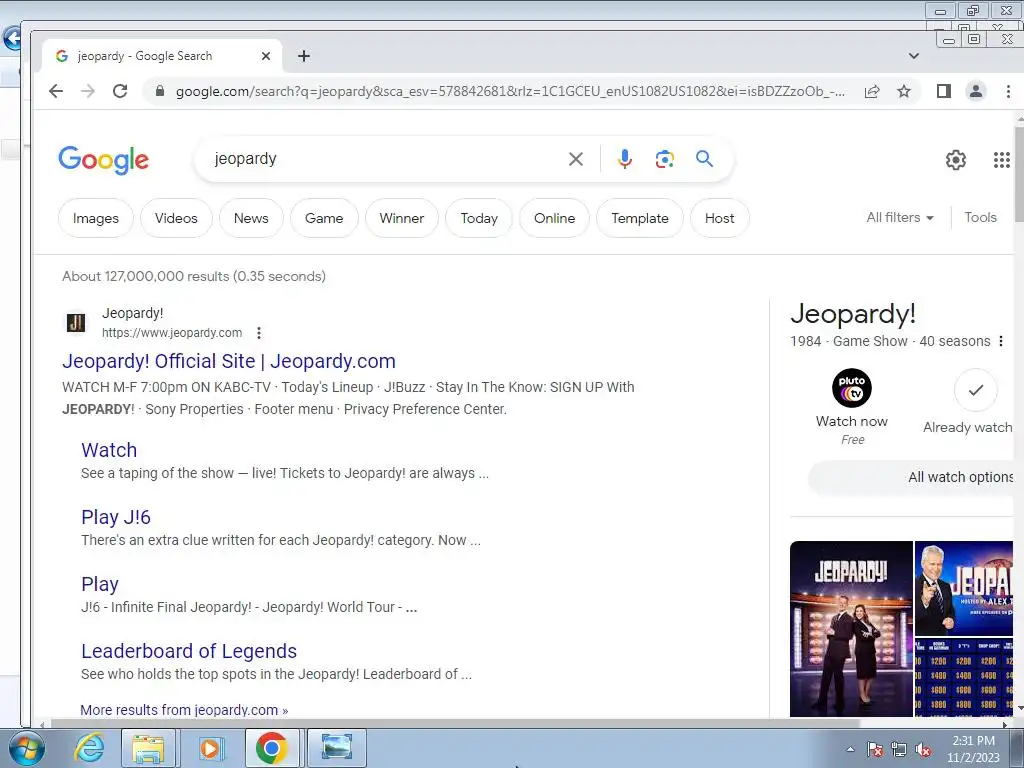Screen dimensions: 1024x768
Task: Close the jeopardy - Google Search tab
Action: [266, 56]
